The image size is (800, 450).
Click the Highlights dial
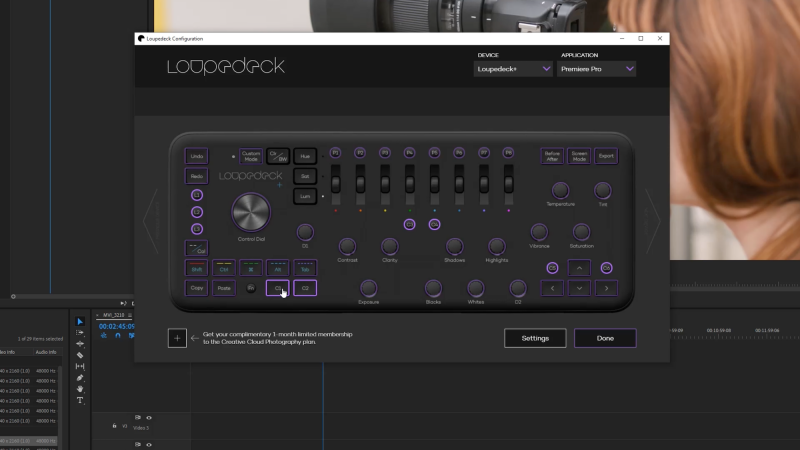(496, 246)
